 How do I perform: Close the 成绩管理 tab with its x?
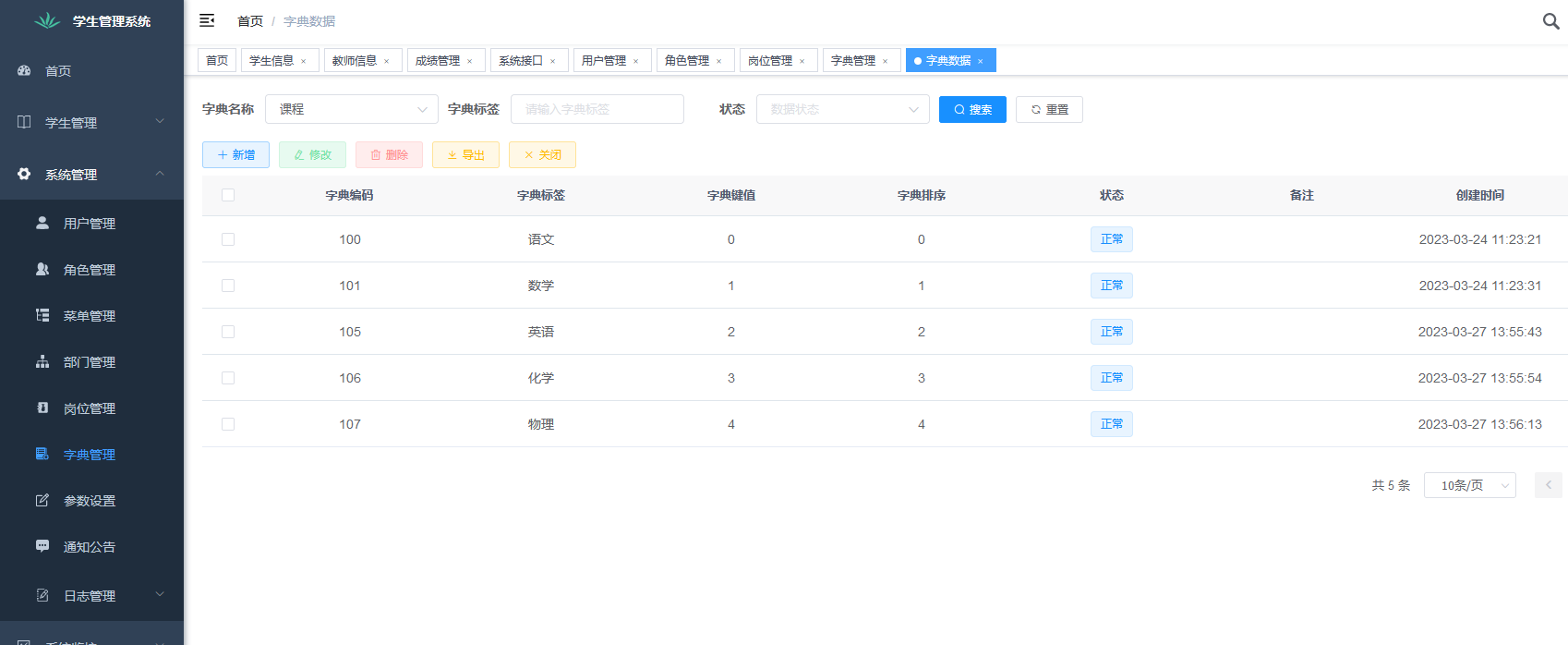tap(469, 61)
